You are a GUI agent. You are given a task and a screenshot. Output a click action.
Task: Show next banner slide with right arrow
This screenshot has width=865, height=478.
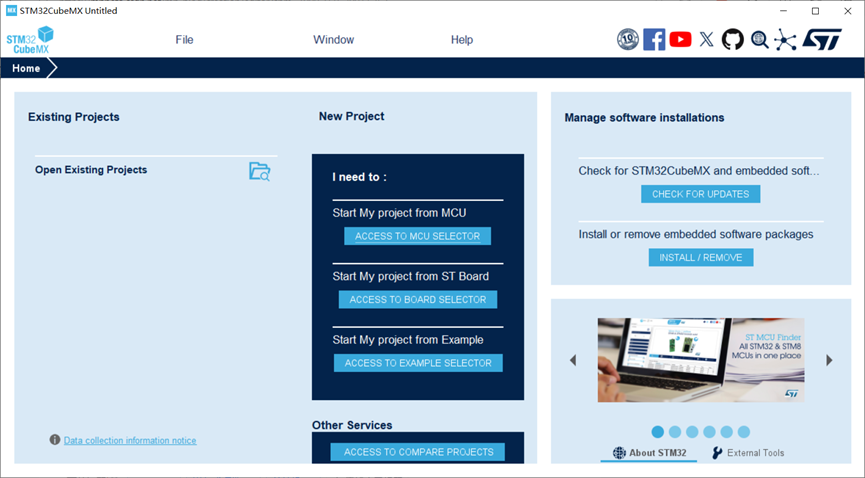click(x=829, y=360)
